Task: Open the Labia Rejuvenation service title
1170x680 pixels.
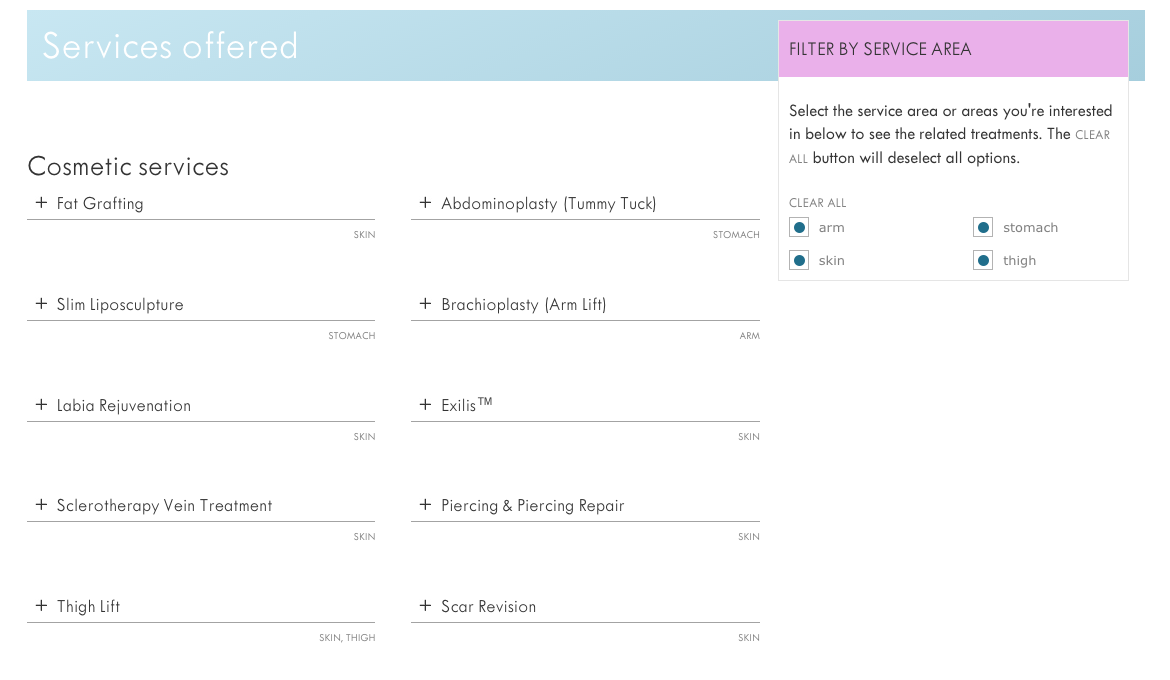Action: point(124,405)
